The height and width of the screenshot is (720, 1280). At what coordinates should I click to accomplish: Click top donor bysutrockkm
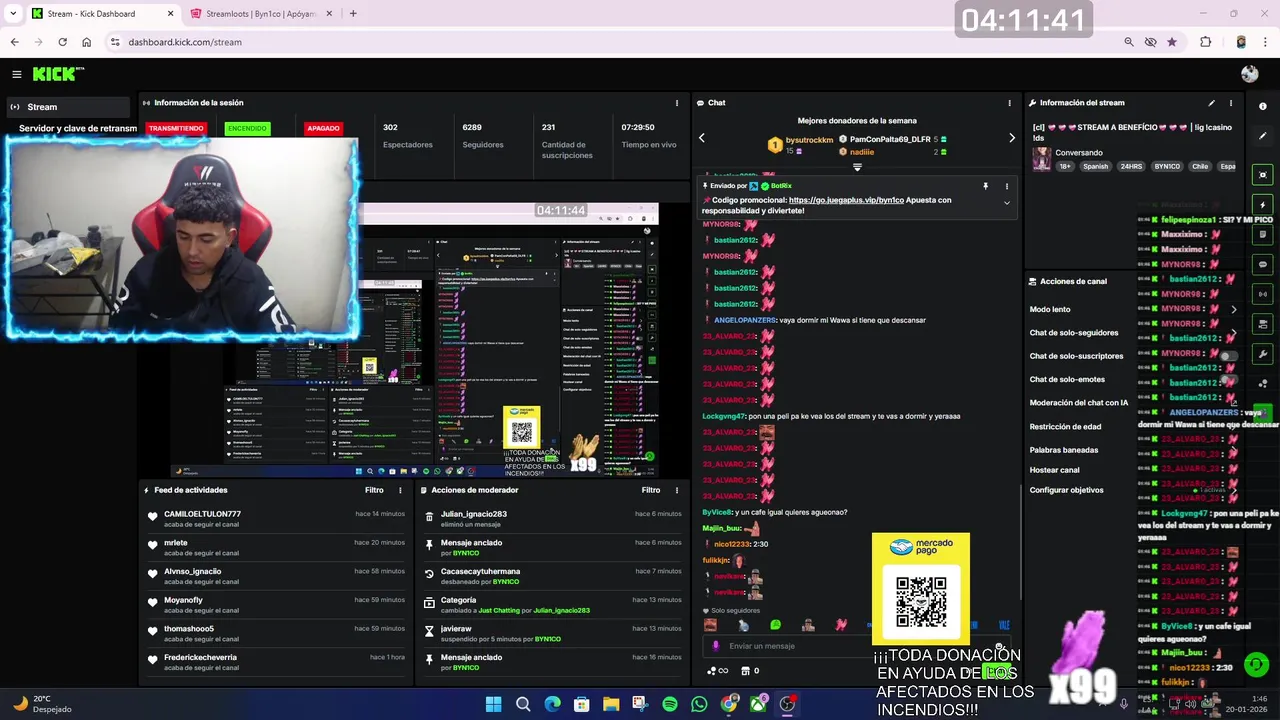tap(809, 140)
